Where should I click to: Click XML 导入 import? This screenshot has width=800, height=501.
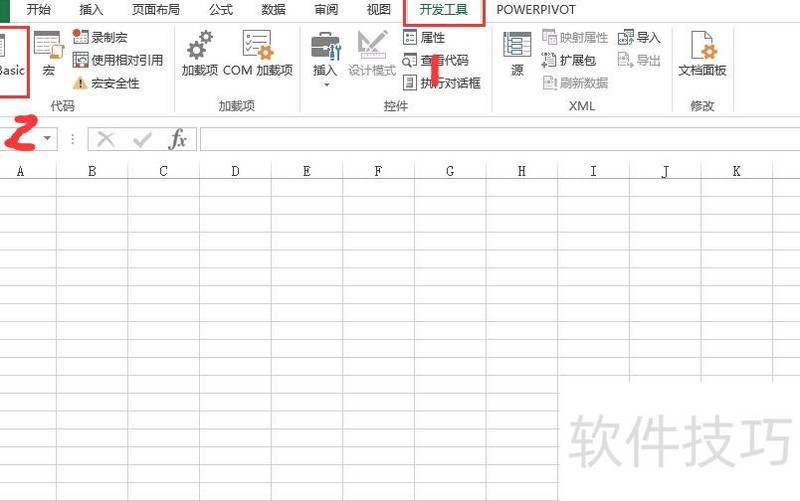tap(639, 37)
